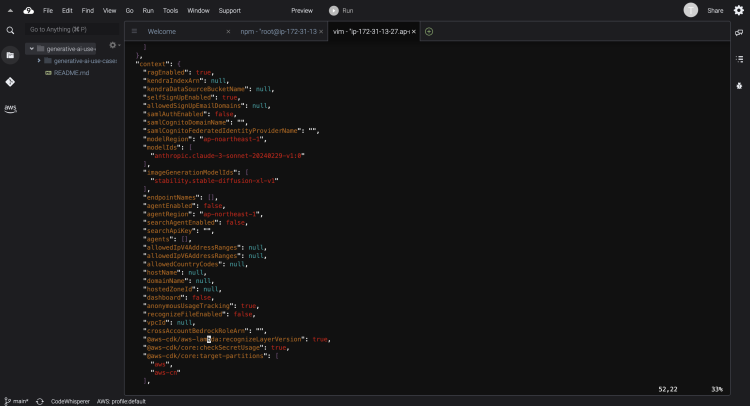Open the Cloud9 cloud logo menu
Viewport: 750px width, 406px height.
pyautogui.click(x=29, y=10)
